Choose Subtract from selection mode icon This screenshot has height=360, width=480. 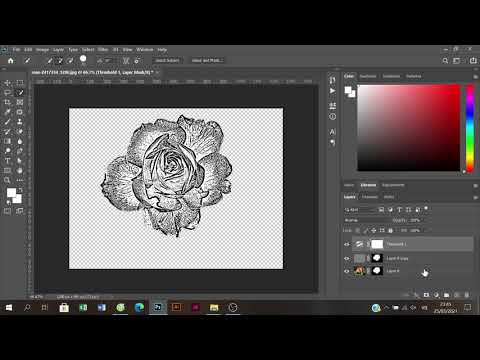pyautogui.click(x=70, y=60)
